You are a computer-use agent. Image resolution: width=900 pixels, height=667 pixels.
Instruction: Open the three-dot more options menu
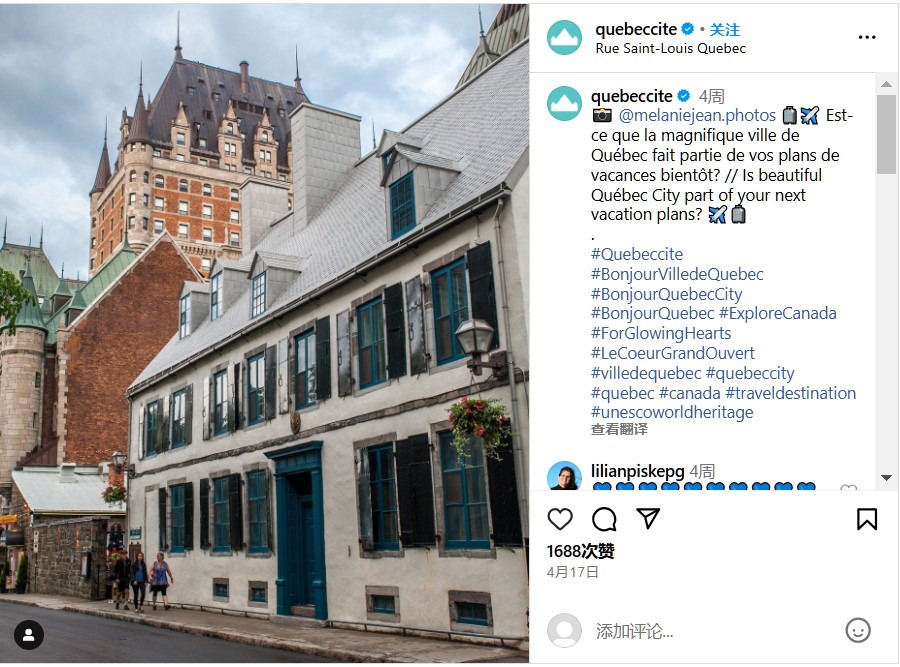[867, 37]
